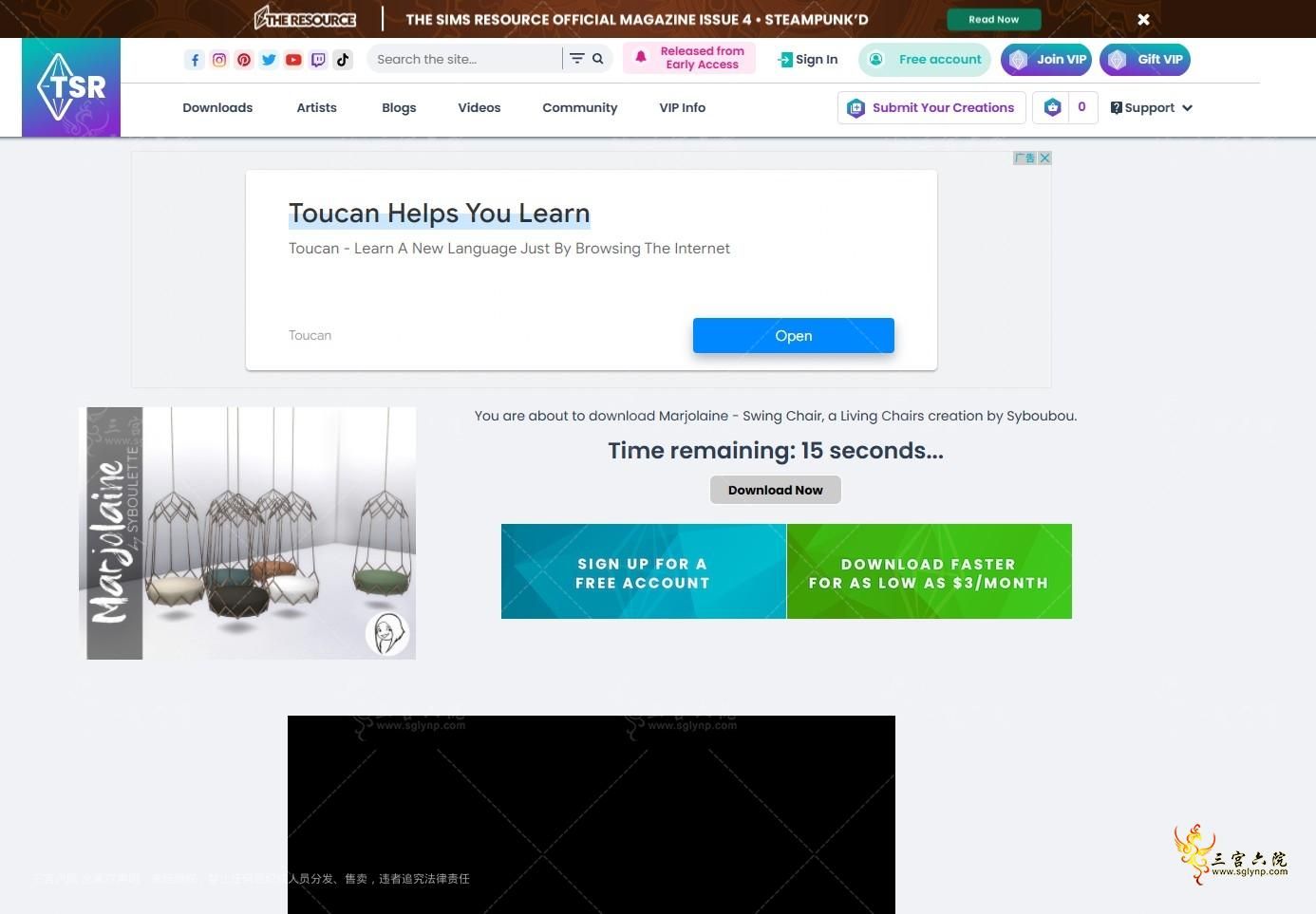This screenshot has height=914, width=1316.
Task: Click the TSR logo home icon
Action: coord(71,87)
